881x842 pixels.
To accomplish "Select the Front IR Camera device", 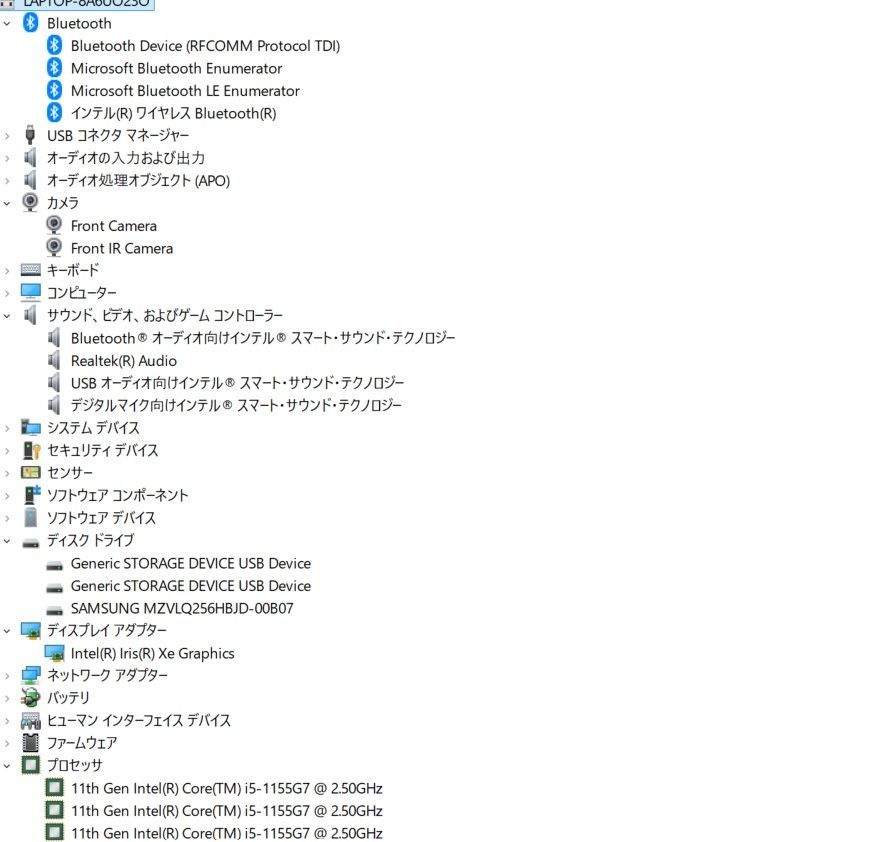I will (x=122, y=248).
